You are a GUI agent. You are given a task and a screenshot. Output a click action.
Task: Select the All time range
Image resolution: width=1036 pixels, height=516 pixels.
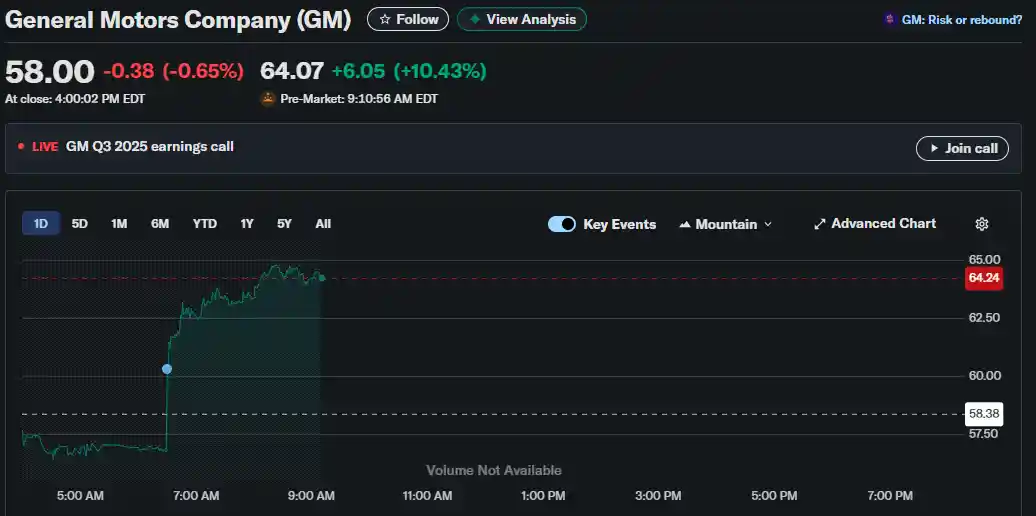[323, 224]
